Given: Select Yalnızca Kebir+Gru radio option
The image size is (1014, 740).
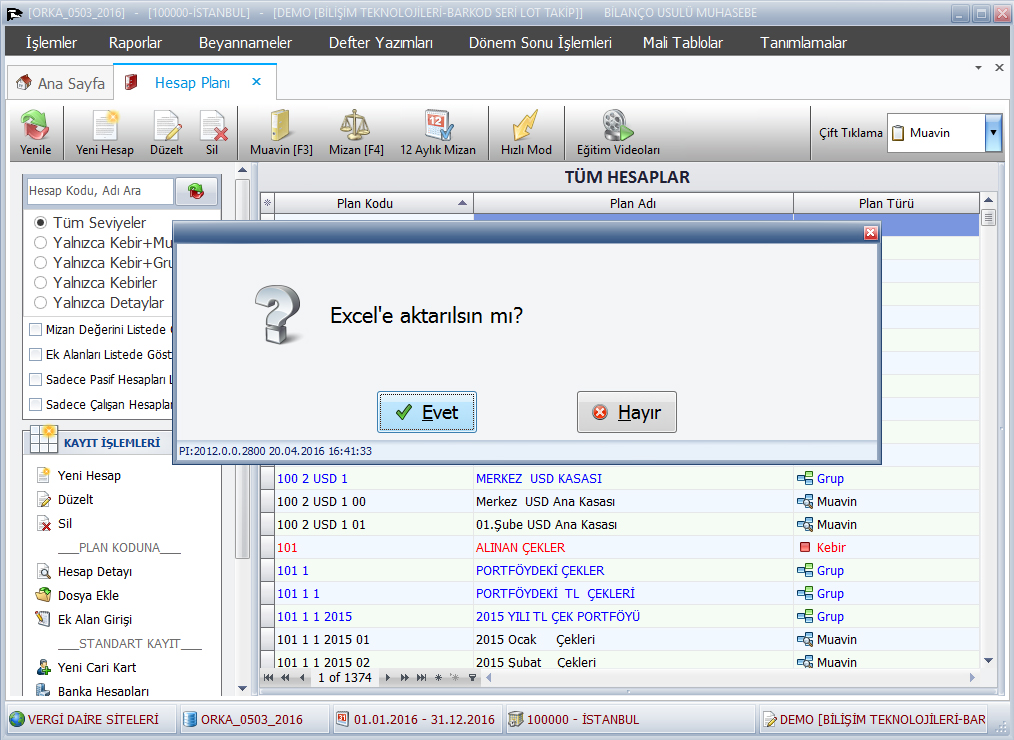Looking at the screenshot, I should point(40,263).
